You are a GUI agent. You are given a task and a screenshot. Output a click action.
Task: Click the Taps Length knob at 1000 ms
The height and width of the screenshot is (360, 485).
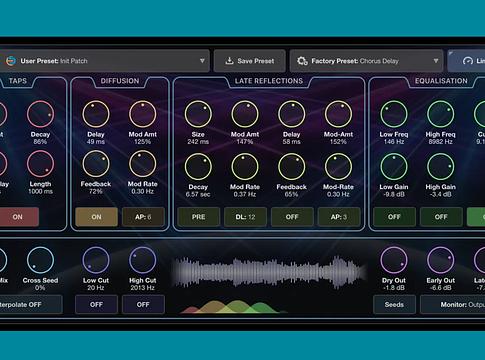pos(40,164)
